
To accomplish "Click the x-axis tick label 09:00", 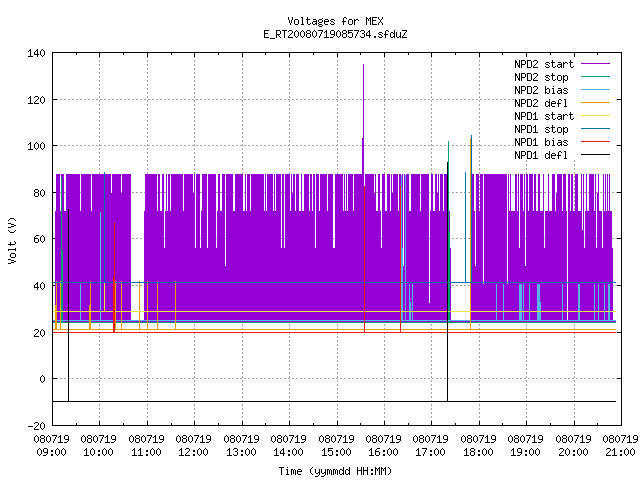I will (51, 452).
